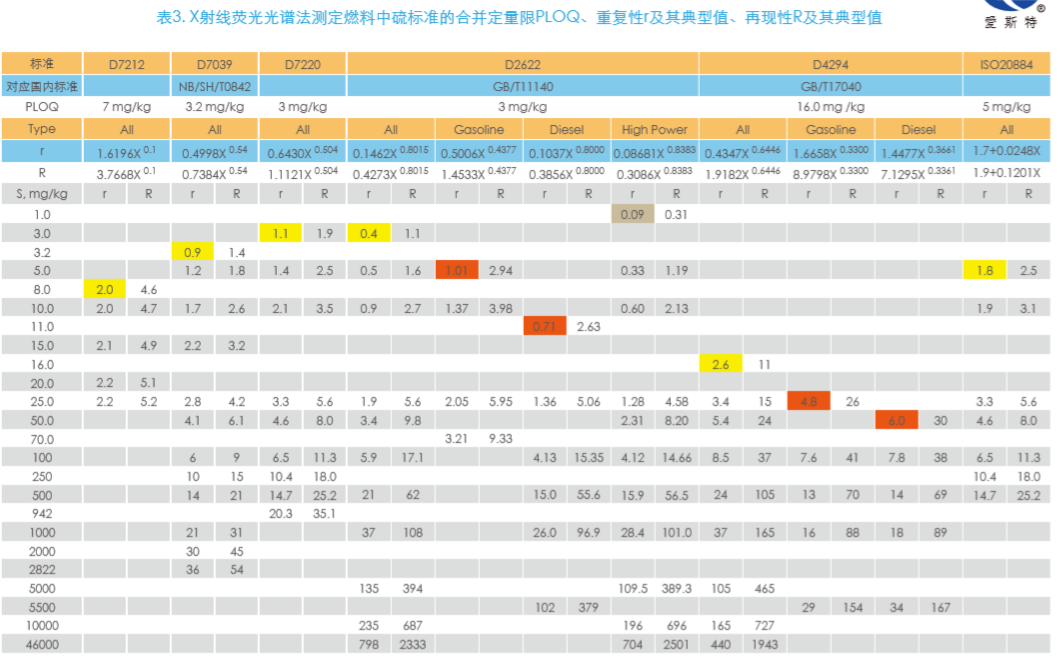This screenshot has height=657, width=1060.
Task: Click the yellow highlighted 2.6 cell
Action: [x=721, y=364]
